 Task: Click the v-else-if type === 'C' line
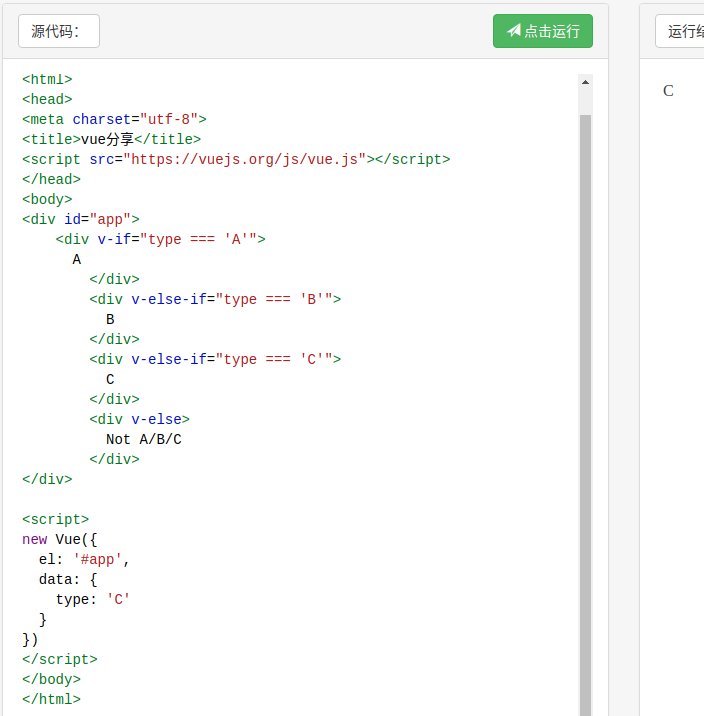pos(215,359)
